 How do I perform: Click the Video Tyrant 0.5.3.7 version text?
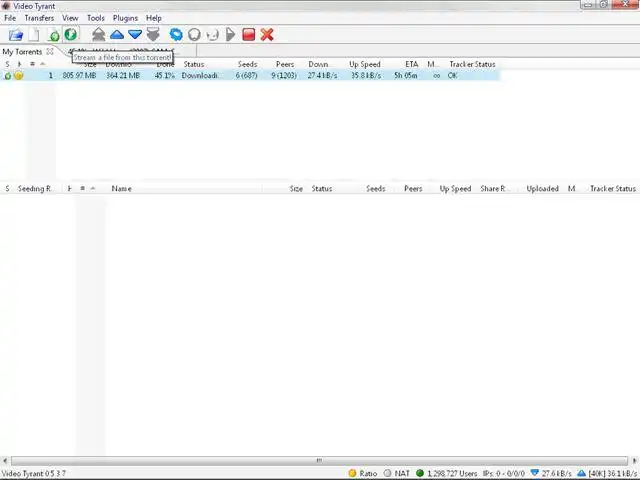[x=33, y=473]
